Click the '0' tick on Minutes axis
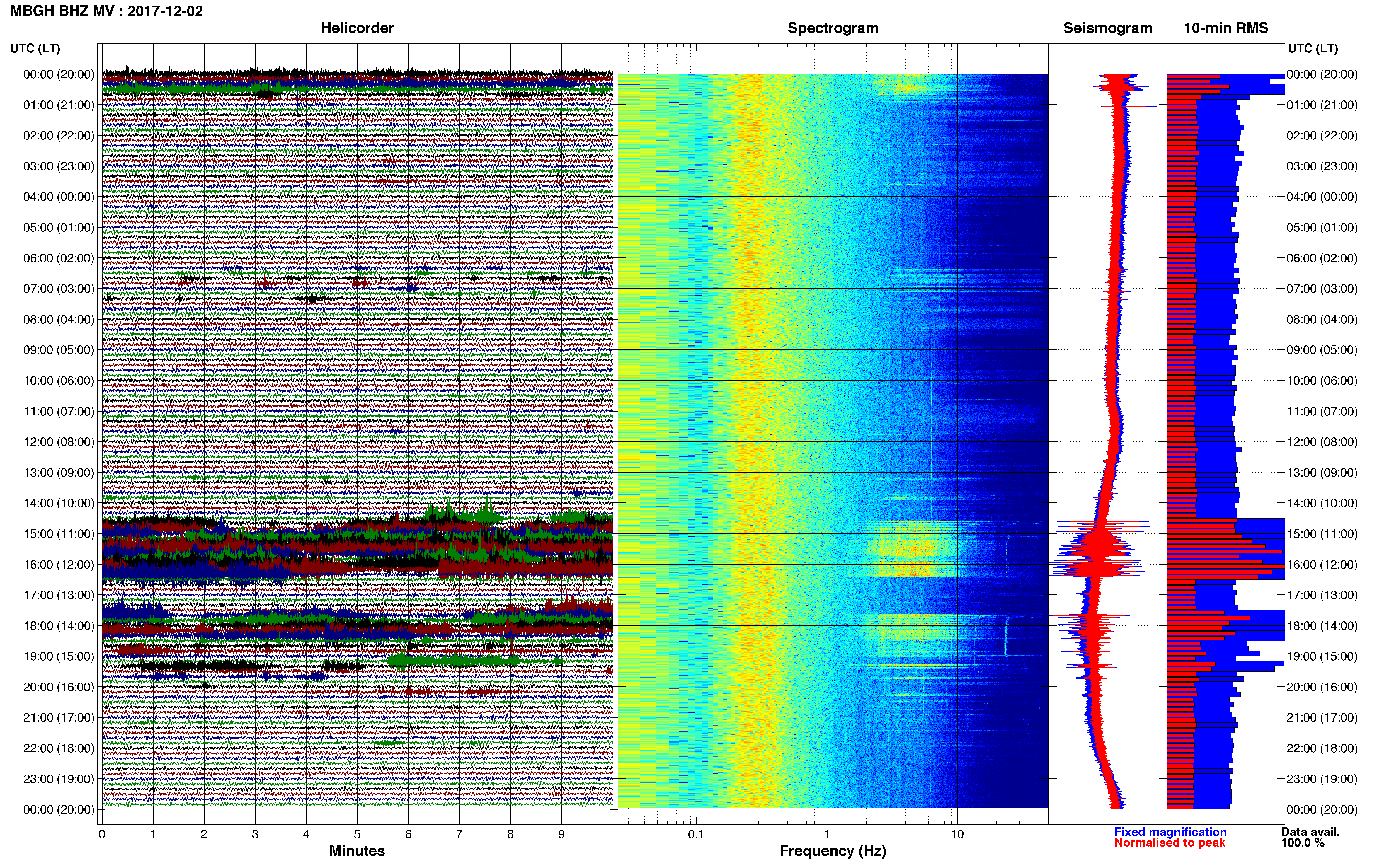 (102, 834)
